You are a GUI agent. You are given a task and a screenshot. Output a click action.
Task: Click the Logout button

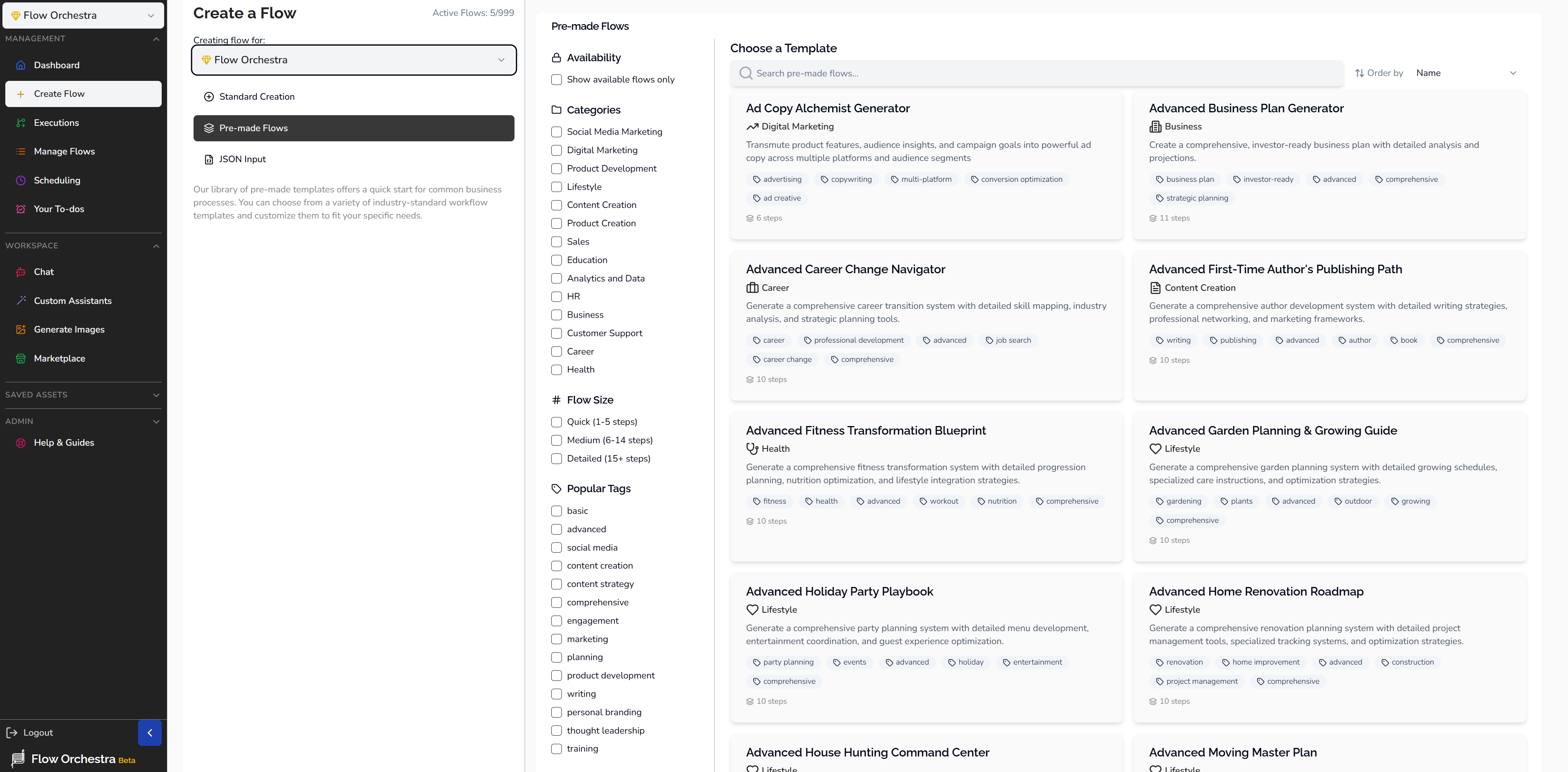pyautogui.click(x=29, y=732)
